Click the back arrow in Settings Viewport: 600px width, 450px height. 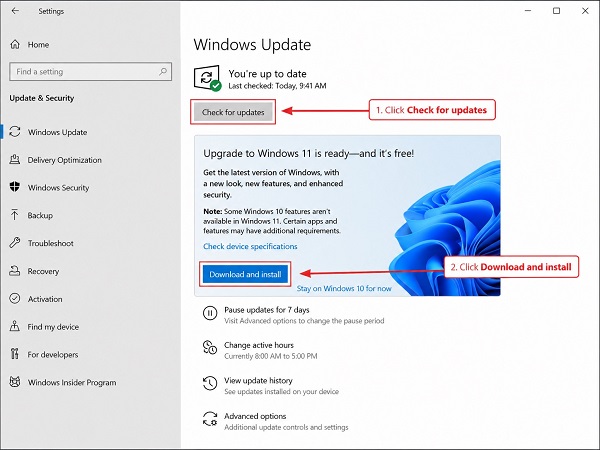(15, 11)
